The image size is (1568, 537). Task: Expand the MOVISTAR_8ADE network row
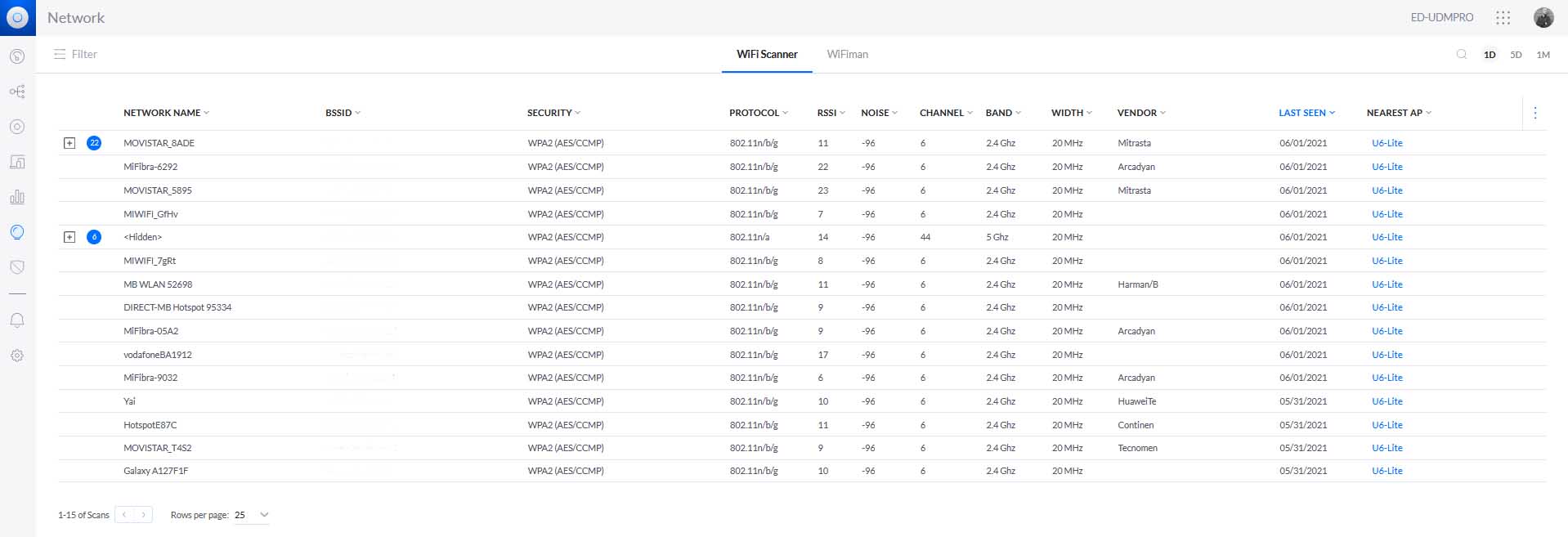pyautogui.click(x=69, y=143)
